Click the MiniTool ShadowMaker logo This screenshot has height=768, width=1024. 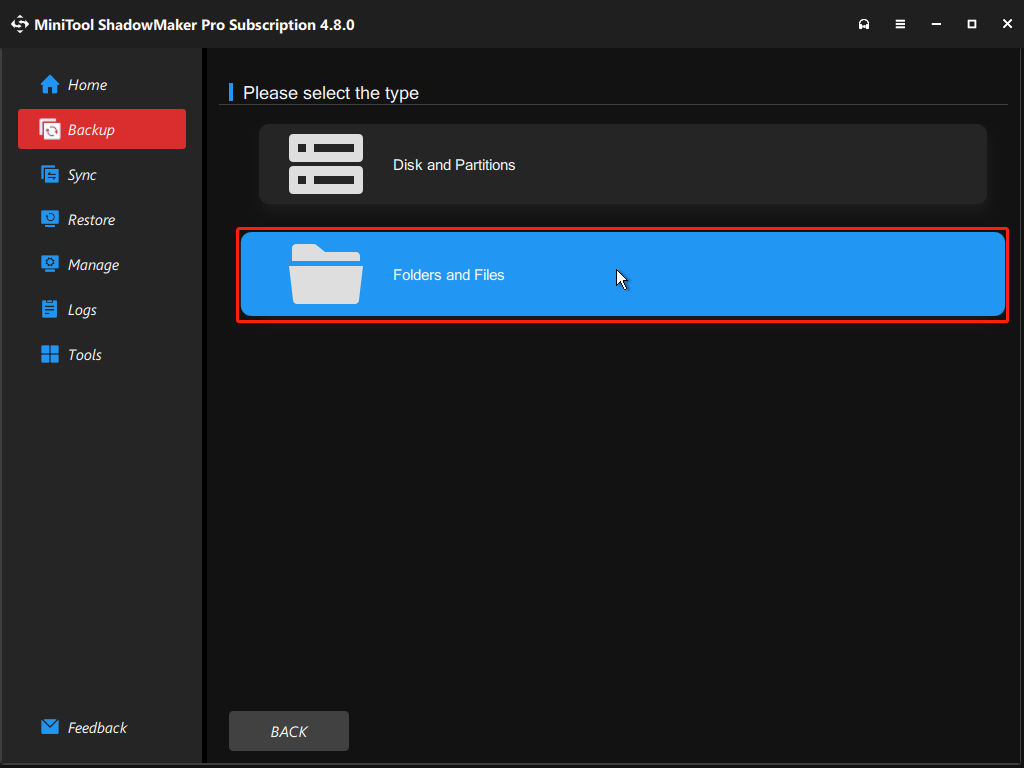19,23
